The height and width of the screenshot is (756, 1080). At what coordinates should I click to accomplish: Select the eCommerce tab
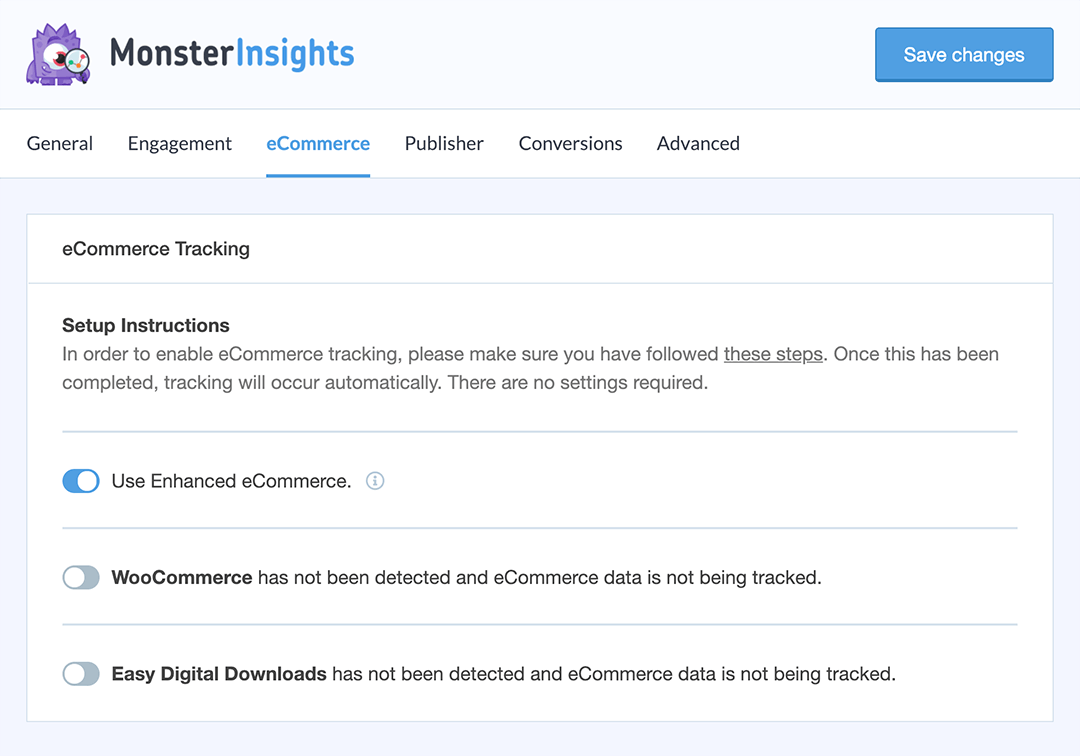pyautogui.click(x=318, y=144)
